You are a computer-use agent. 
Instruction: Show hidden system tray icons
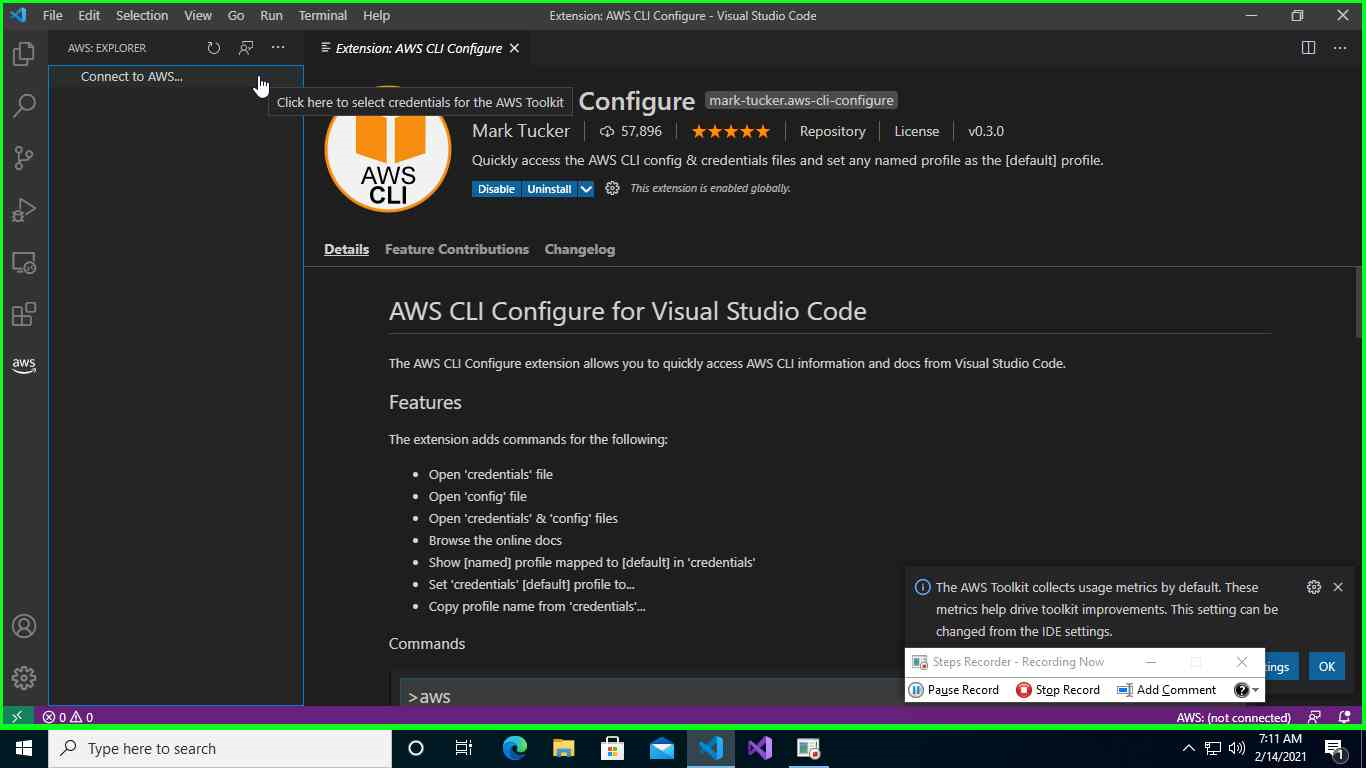tap(1188, 748)
